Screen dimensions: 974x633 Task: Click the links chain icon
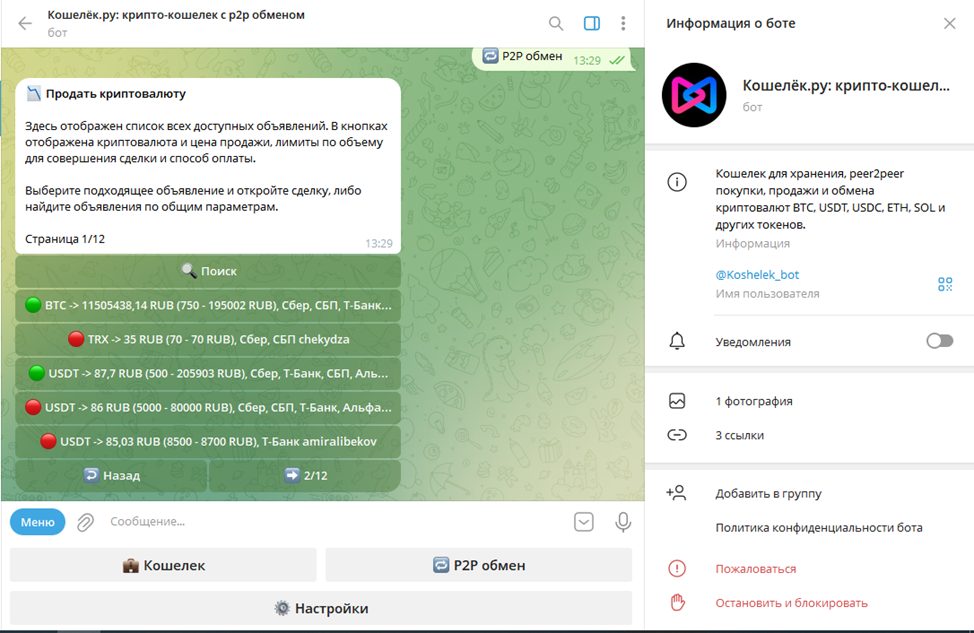677,435
